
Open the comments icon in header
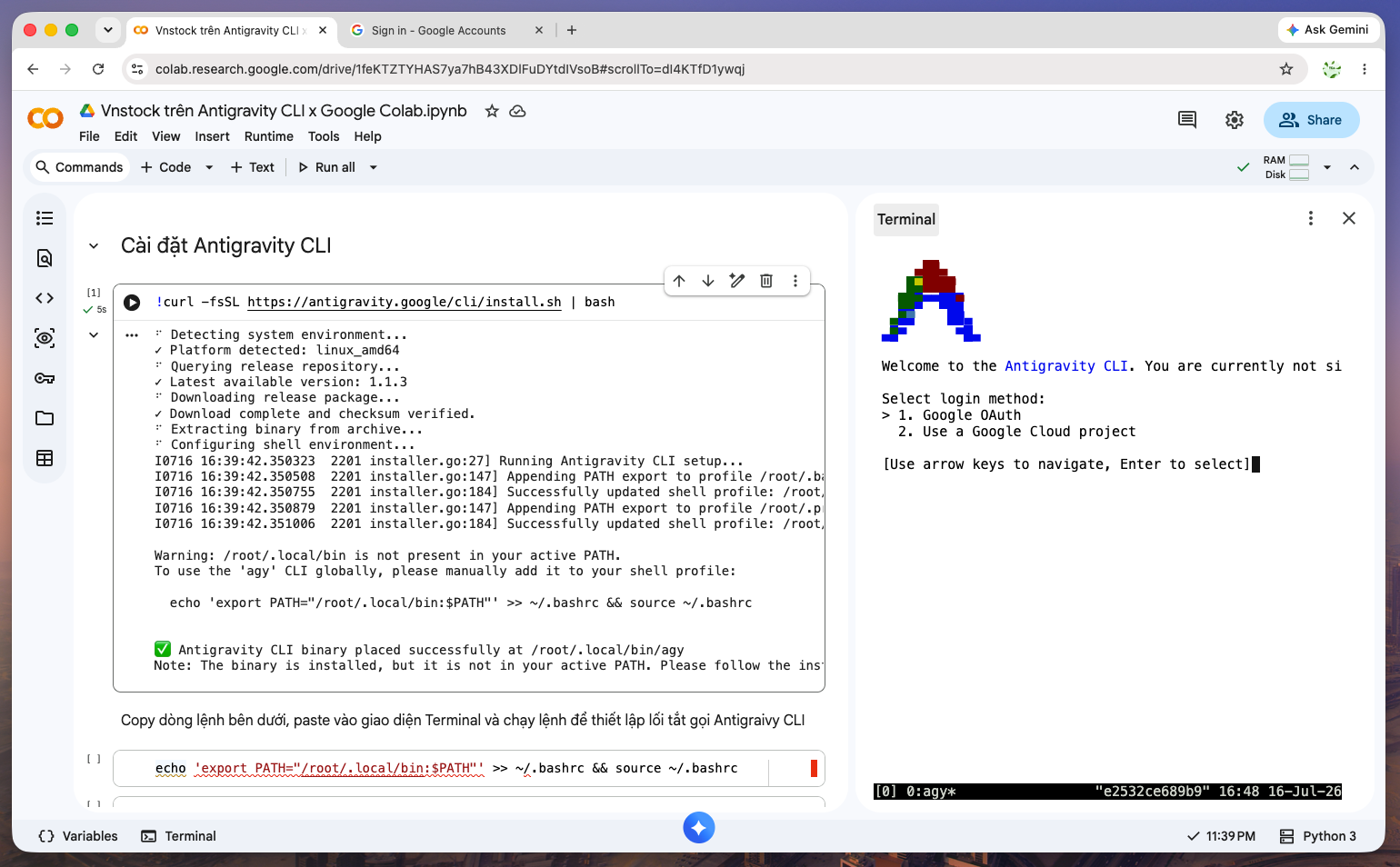pyautogui.click(x=1187, y=120)
